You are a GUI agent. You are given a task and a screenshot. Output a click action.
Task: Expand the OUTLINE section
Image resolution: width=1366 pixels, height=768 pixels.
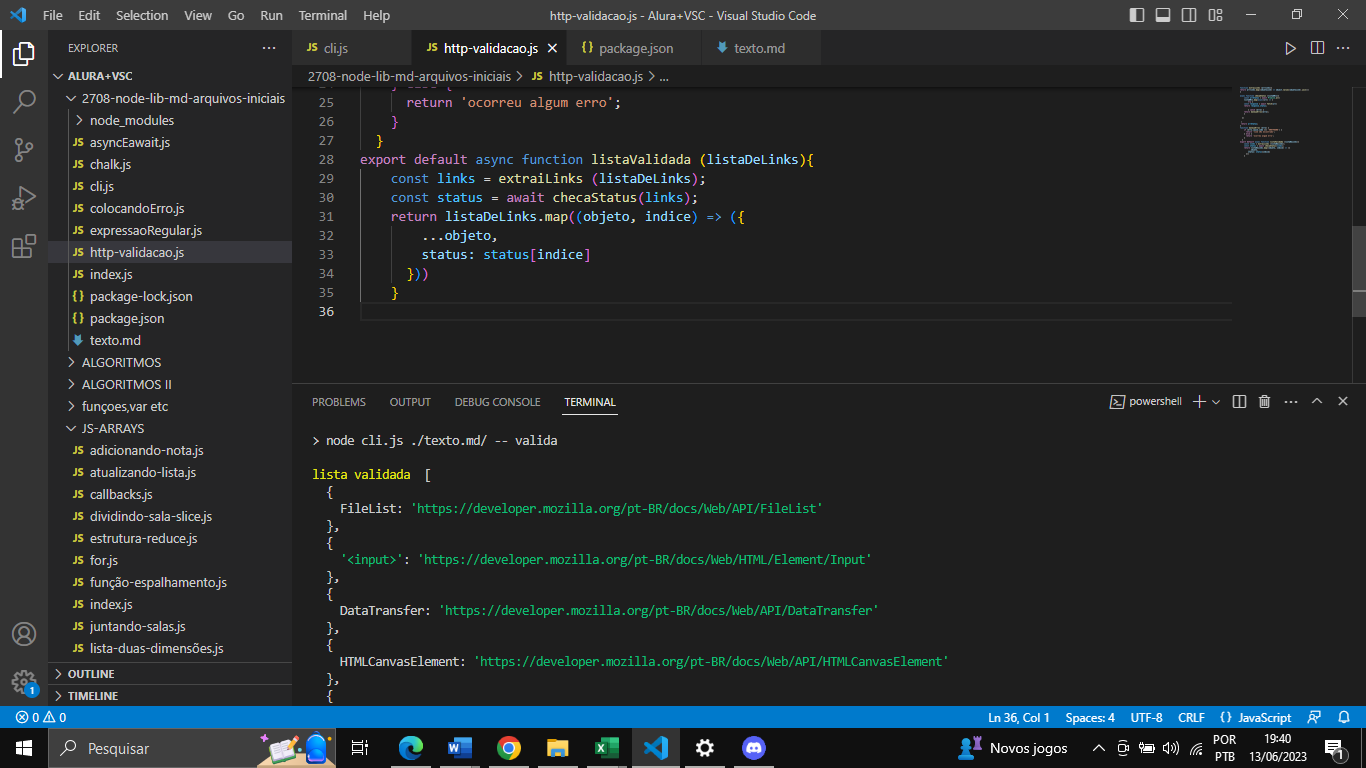coord(170,674)
